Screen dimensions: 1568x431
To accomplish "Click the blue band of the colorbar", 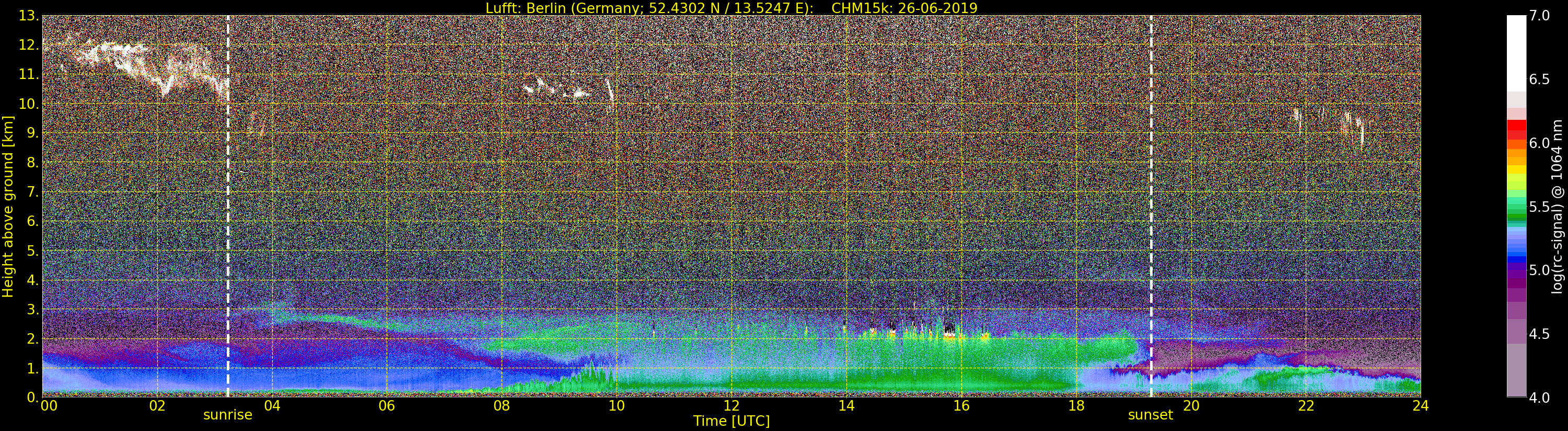I will (x=1516, y=246).
